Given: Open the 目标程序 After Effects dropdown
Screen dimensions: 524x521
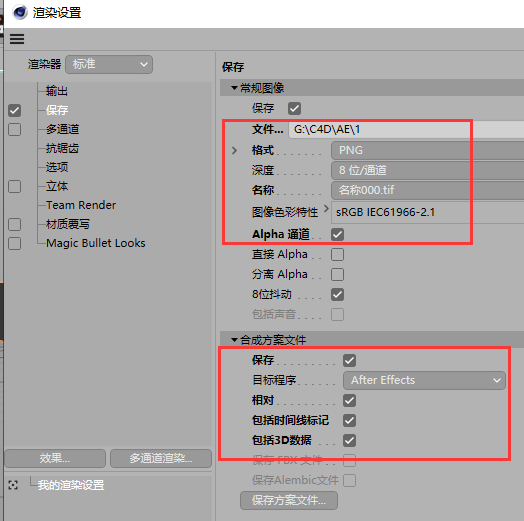Looking at the screenshot, I should [x=424, y=380].
